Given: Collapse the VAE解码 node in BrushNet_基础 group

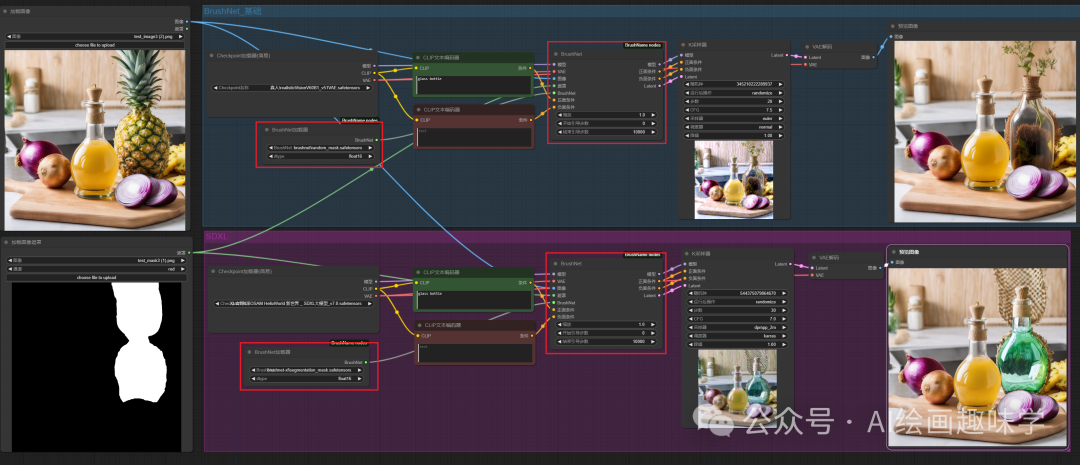Looking at the screenshot, I should pyautogui.click(x=807, y=47).
